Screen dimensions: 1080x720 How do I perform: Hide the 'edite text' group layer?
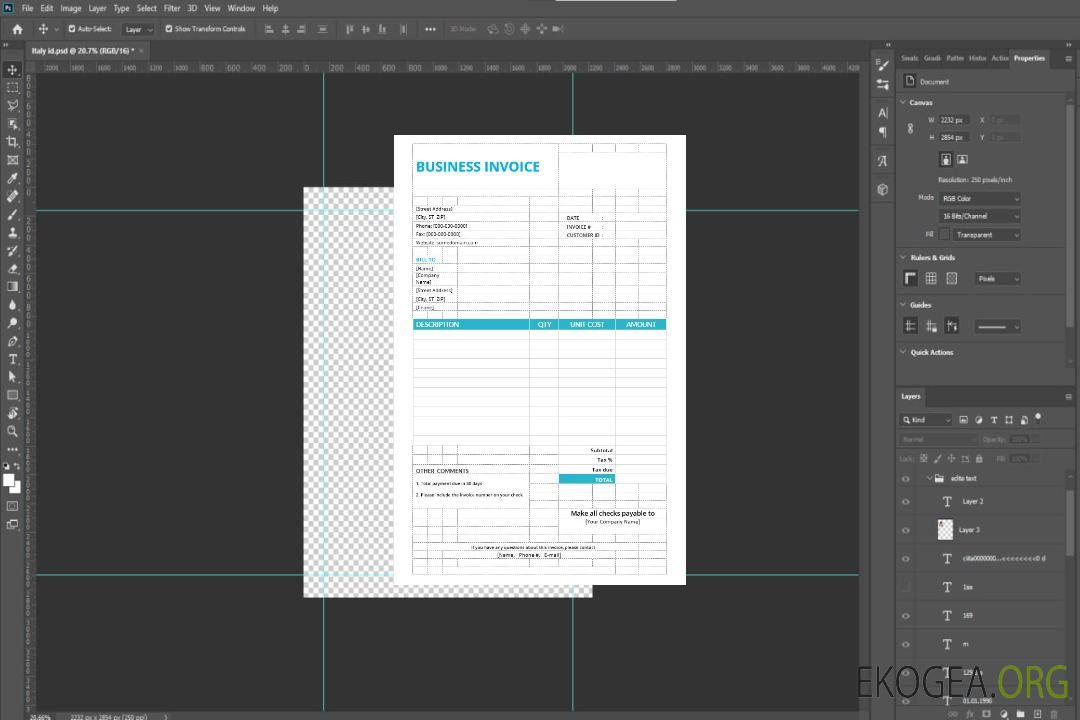point(906,479)
